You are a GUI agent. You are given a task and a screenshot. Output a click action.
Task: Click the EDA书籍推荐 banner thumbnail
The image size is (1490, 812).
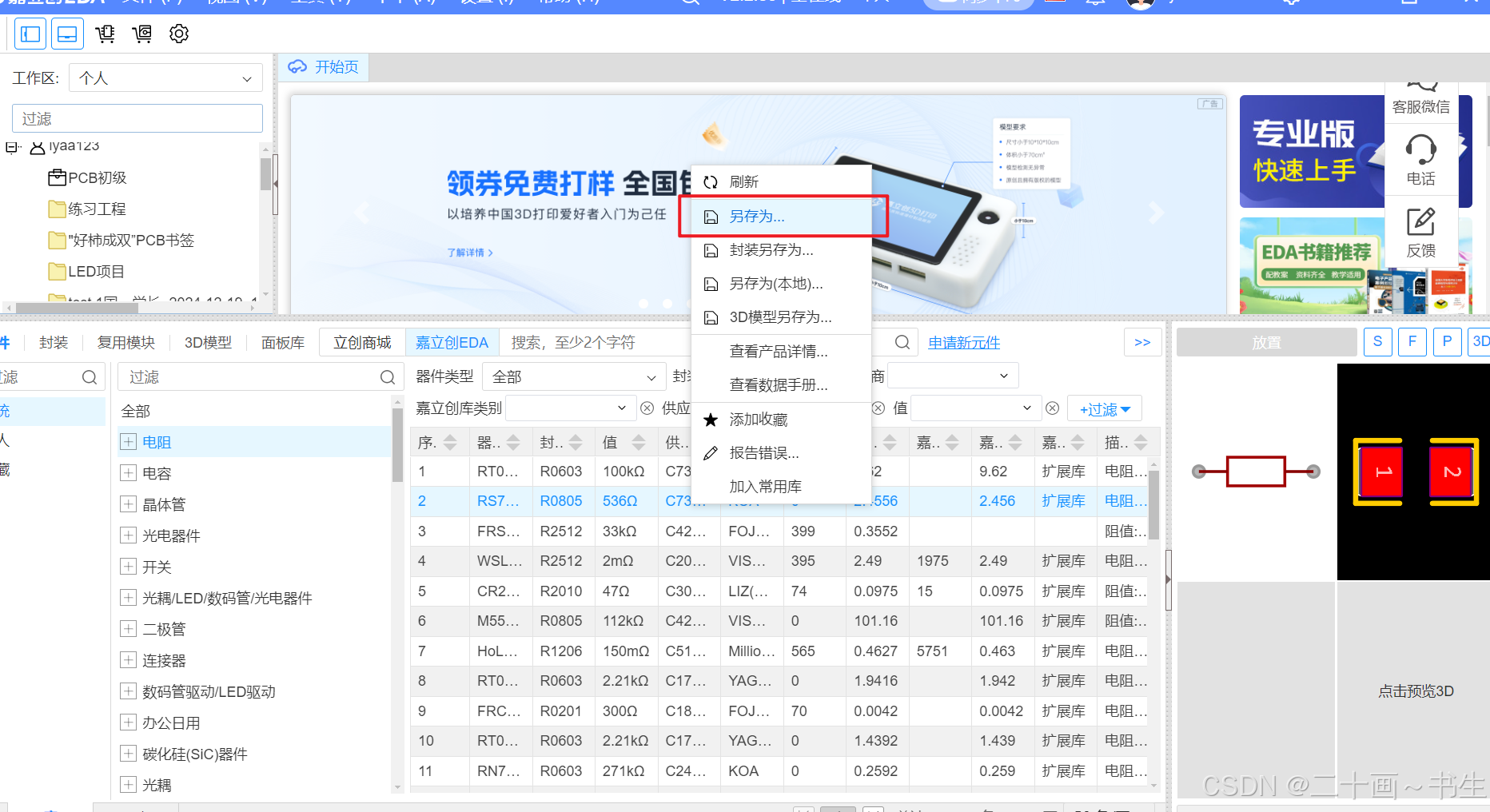tap(1312, 265)
